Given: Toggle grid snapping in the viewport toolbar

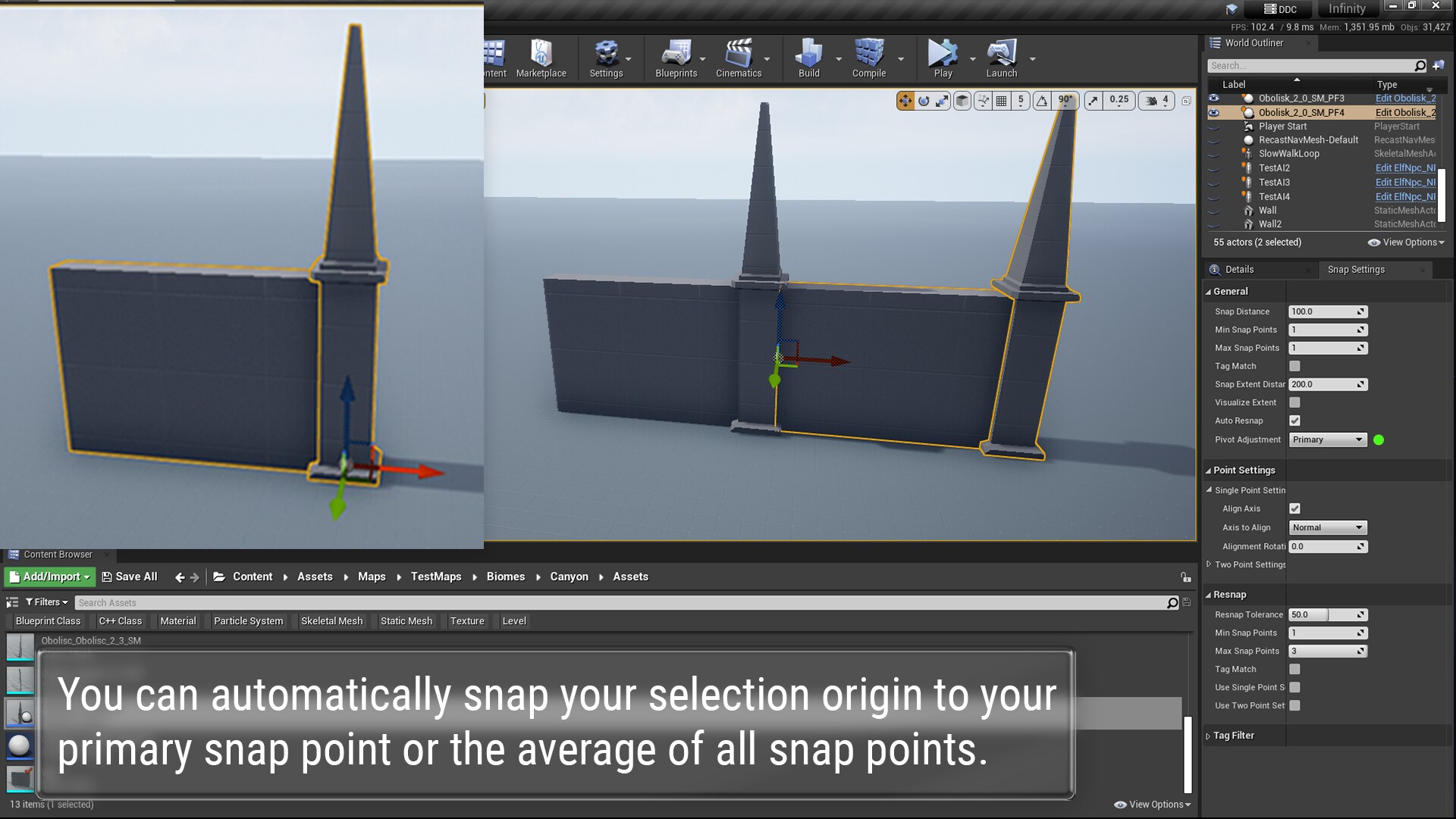Looking at the screenshot, I should click(1003, 99).
